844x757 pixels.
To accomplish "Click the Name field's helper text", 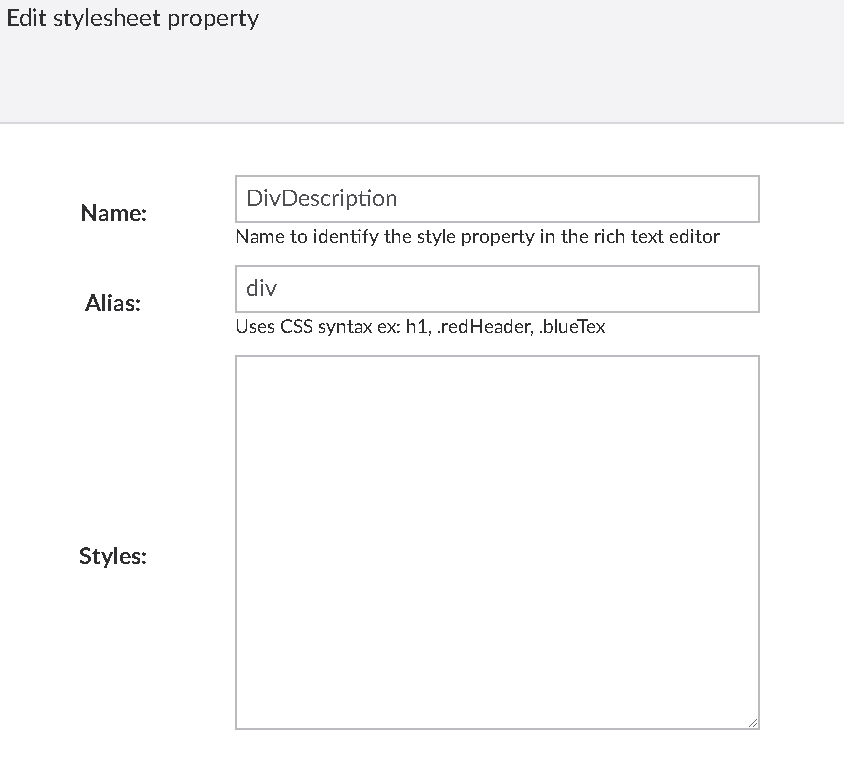I will tap(477, 237).
